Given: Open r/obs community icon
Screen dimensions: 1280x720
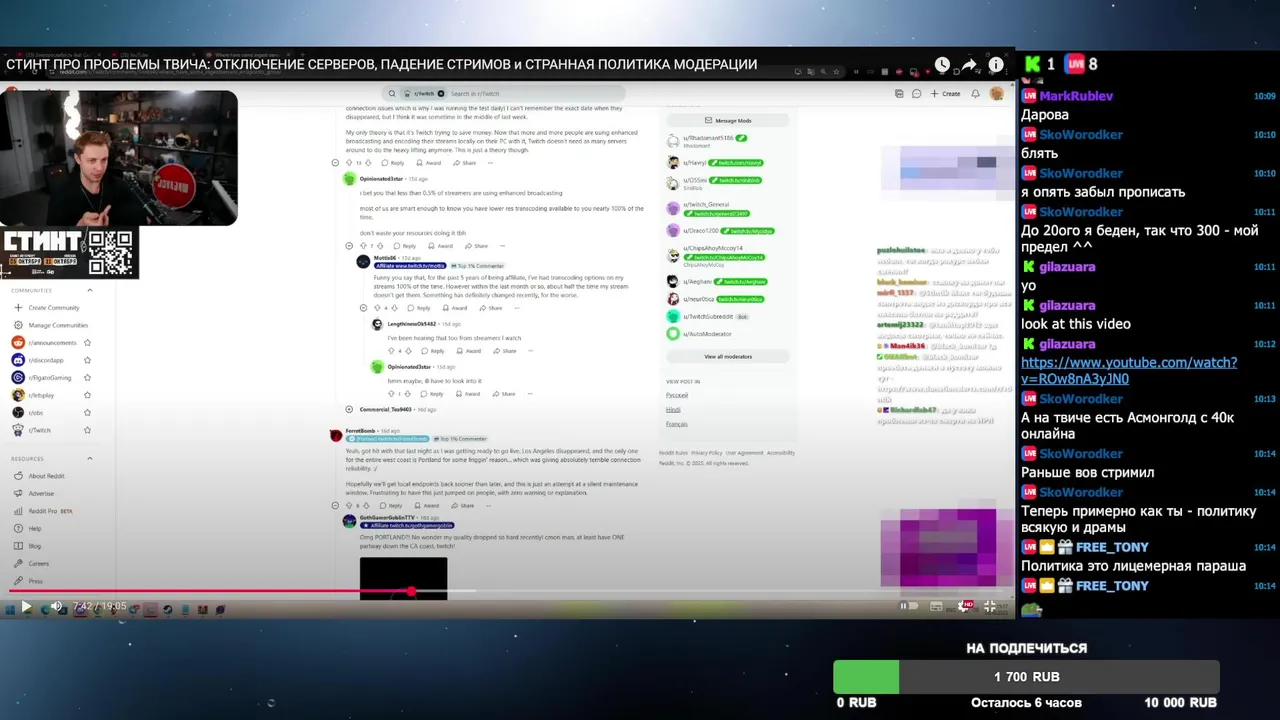Looking at the screenshot, I should point(18,412).
